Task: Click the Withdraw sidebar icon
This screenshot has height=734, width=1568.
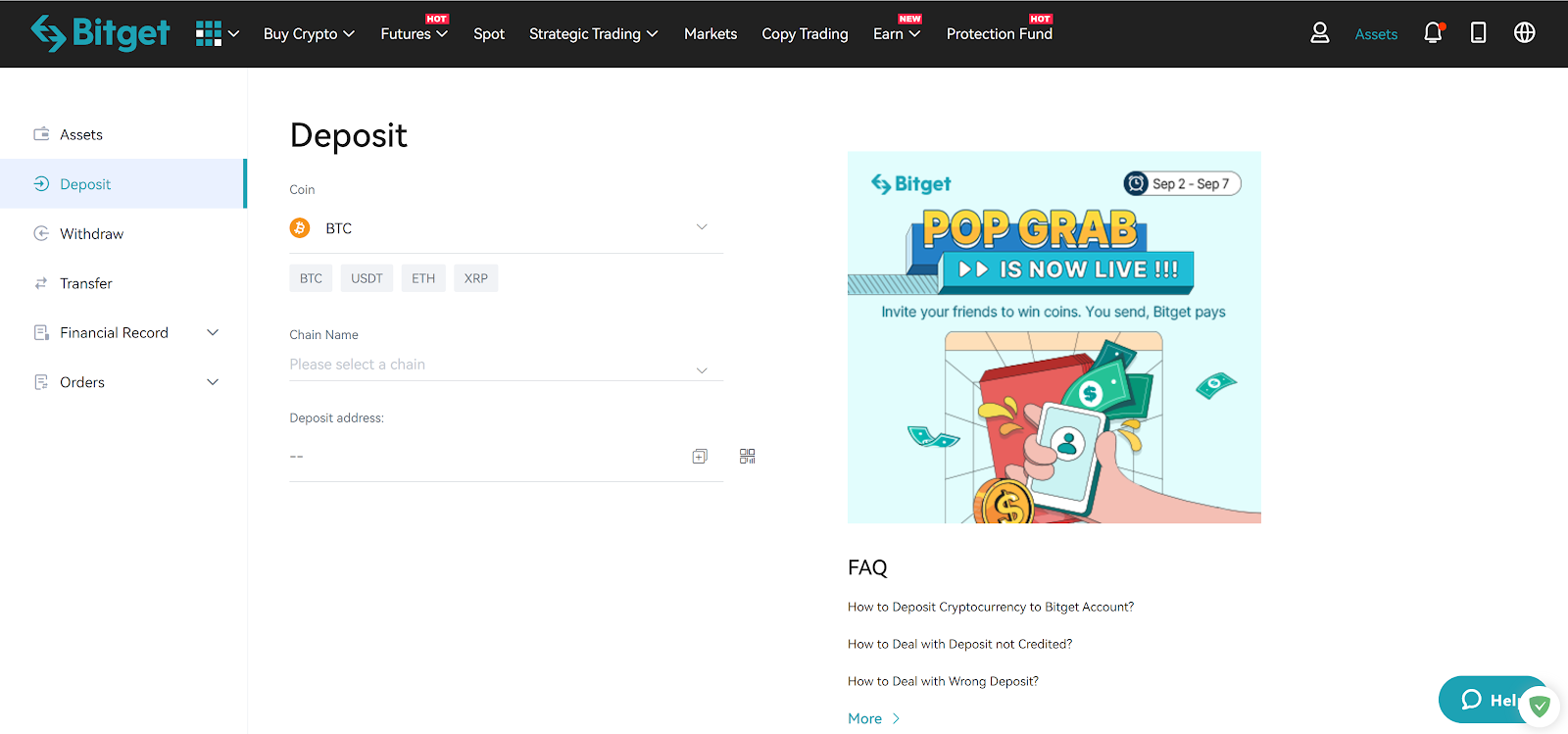Action: 41,233
